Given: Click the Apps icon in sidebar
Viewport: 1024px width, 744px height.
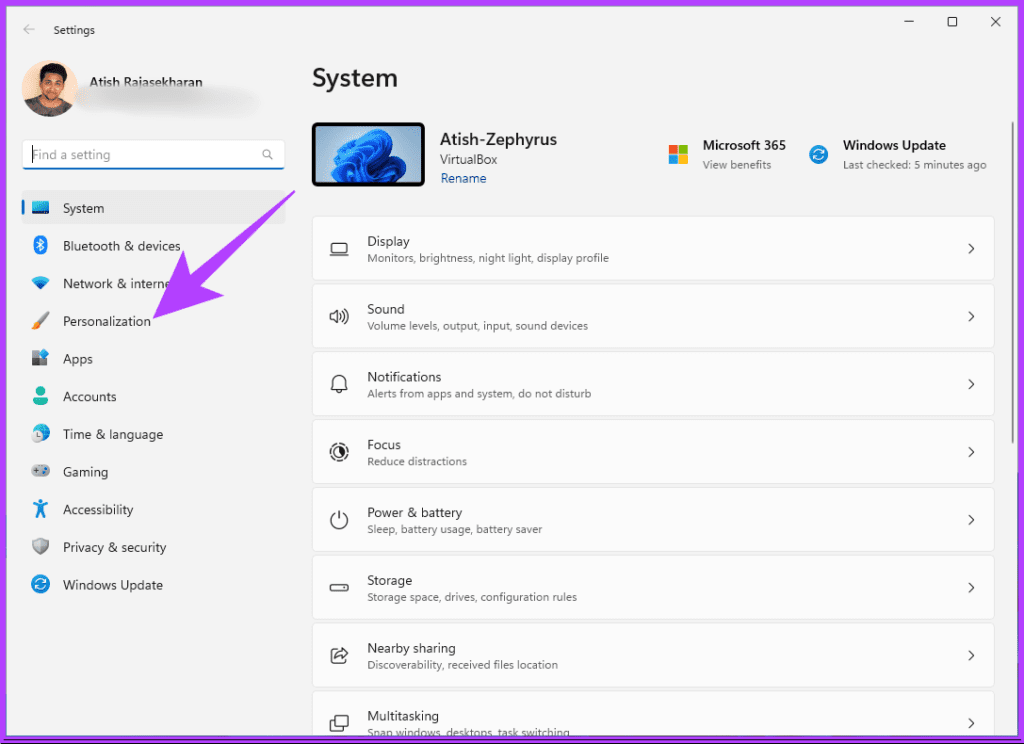Looking at the screenshot, I should click(x=40, y=358).
